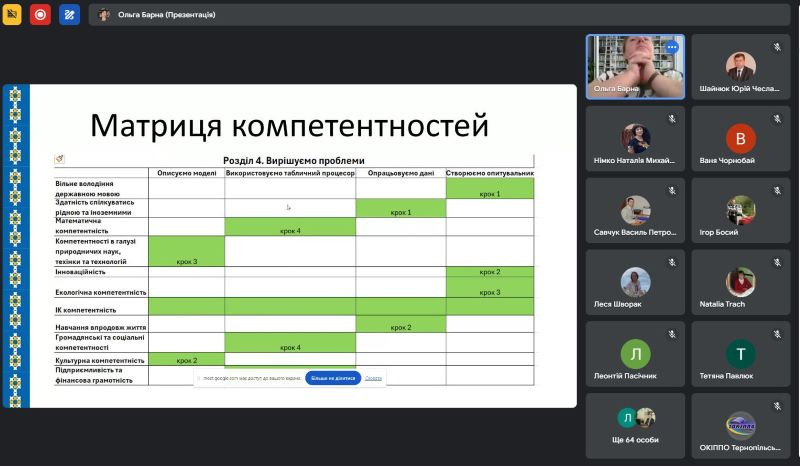The width and height of the screenshot is (800, 466).
Task: Click Ігор Босий's profile avatar
Action: coord(740,210)
